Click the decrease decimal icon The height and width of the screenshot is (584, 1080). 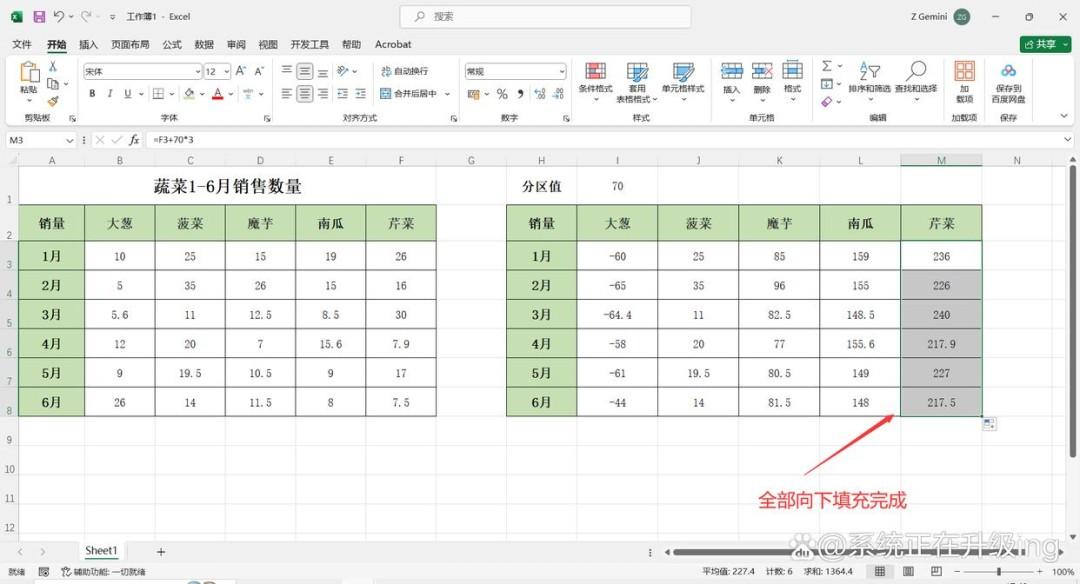click(558, 94)
